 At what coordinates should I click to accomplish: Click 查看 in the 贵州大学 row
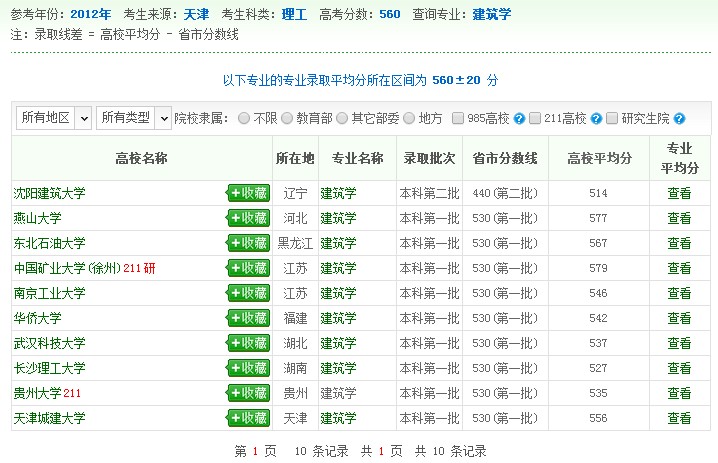[x=679, y=393]
